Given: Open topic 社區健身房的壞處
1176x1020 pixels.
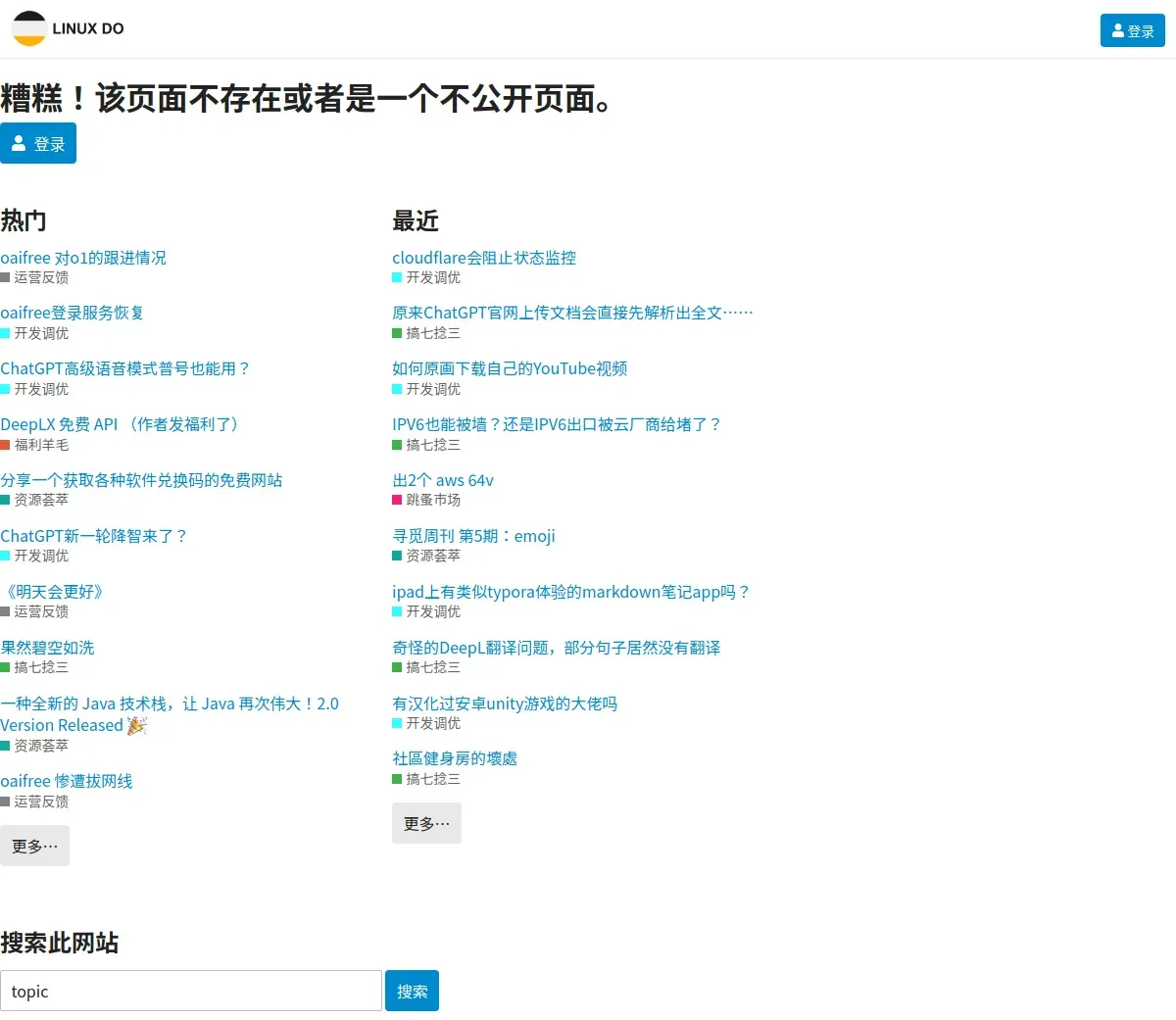Looking at the screenshot, I should click(x=455, y=758).
